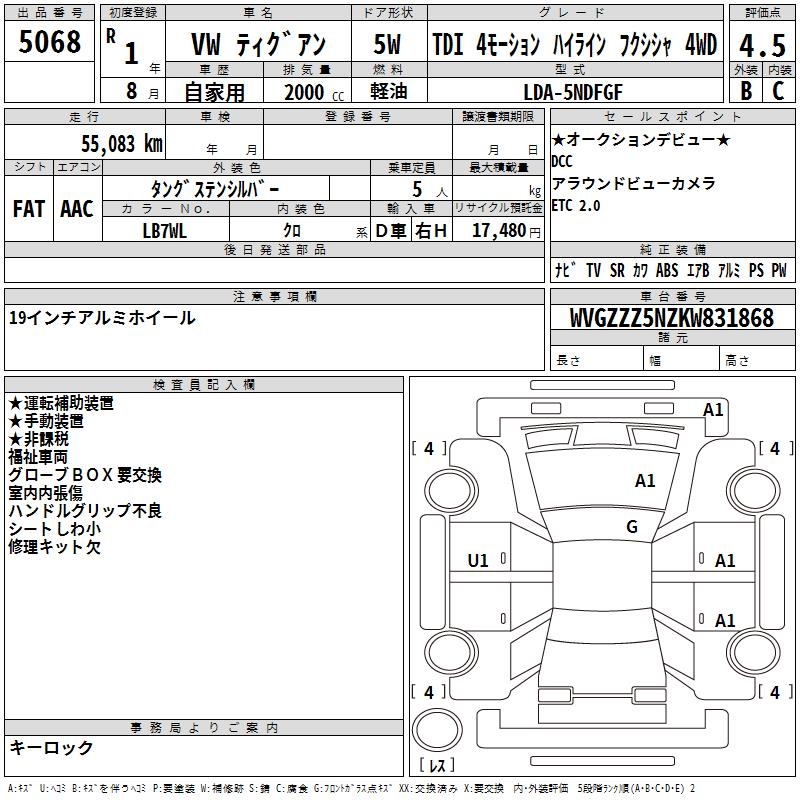This screenshot has width=800, height=800.
Task: Click exterior grade B
Action: [746, 91]
